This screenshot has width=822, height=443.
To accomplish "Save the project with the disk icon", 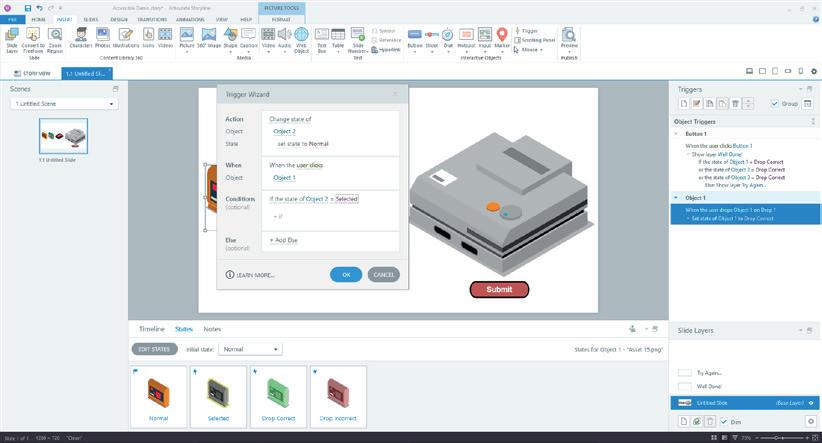I will (x=28, y=8).
